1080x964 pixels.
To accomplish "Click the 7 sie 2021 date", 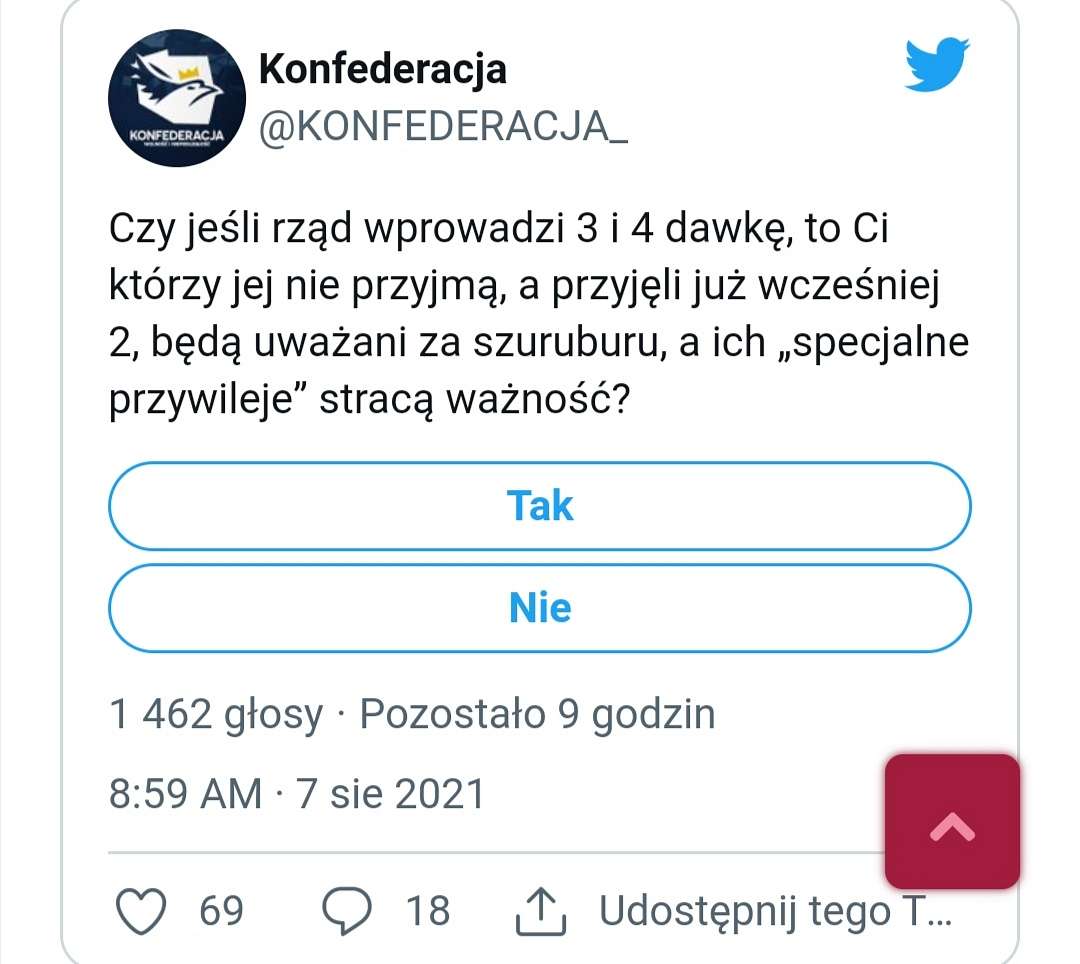I will pyautogui.click(x=391, y=793).
